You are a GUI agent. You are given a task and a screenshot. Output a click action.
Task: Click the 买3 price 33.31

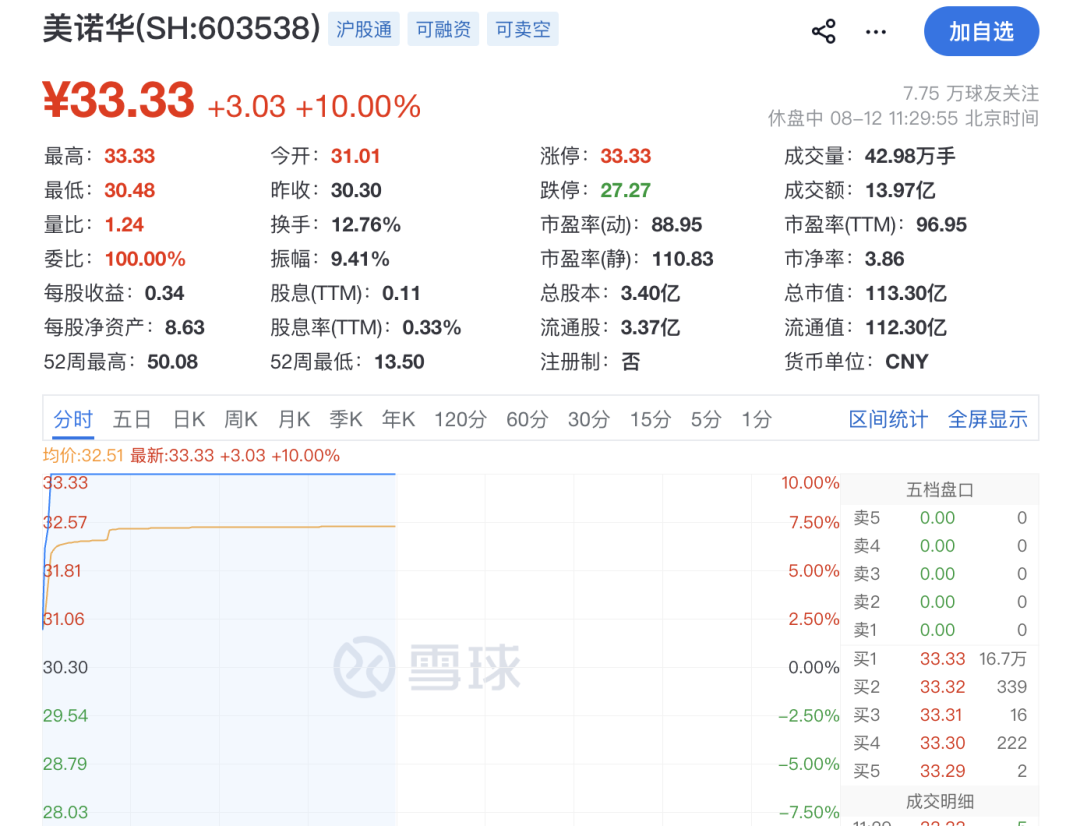point(941,715)
